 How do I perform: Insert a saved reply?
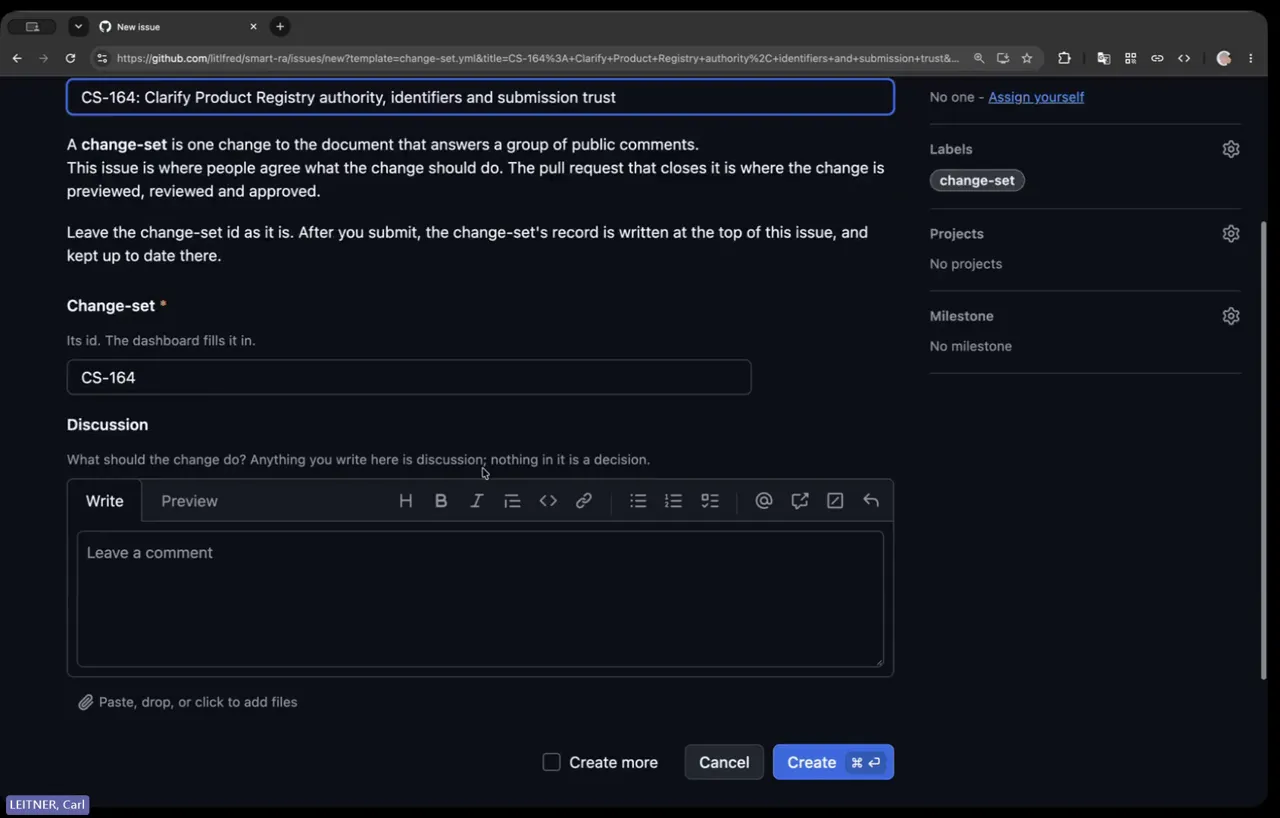(x=871, y=501)
